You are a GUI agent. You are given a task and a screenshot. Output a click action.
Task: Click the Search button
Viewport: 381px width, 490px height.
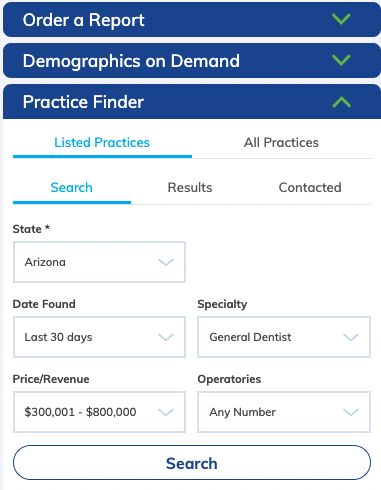pos(192,463)
